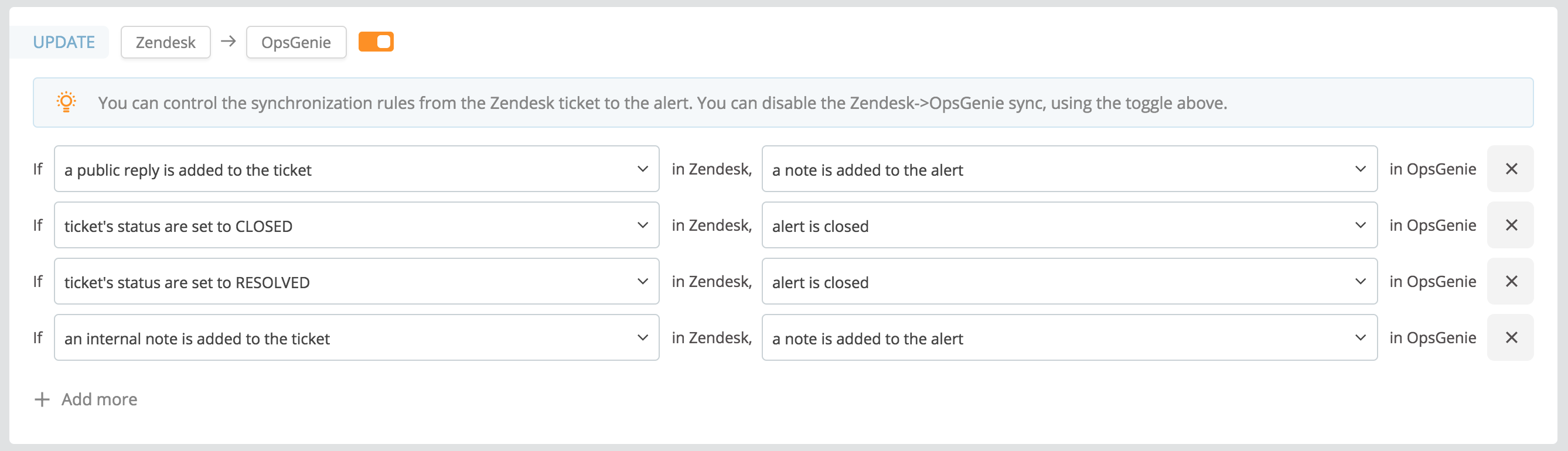Click the OpsGenie button

(296, 42)
